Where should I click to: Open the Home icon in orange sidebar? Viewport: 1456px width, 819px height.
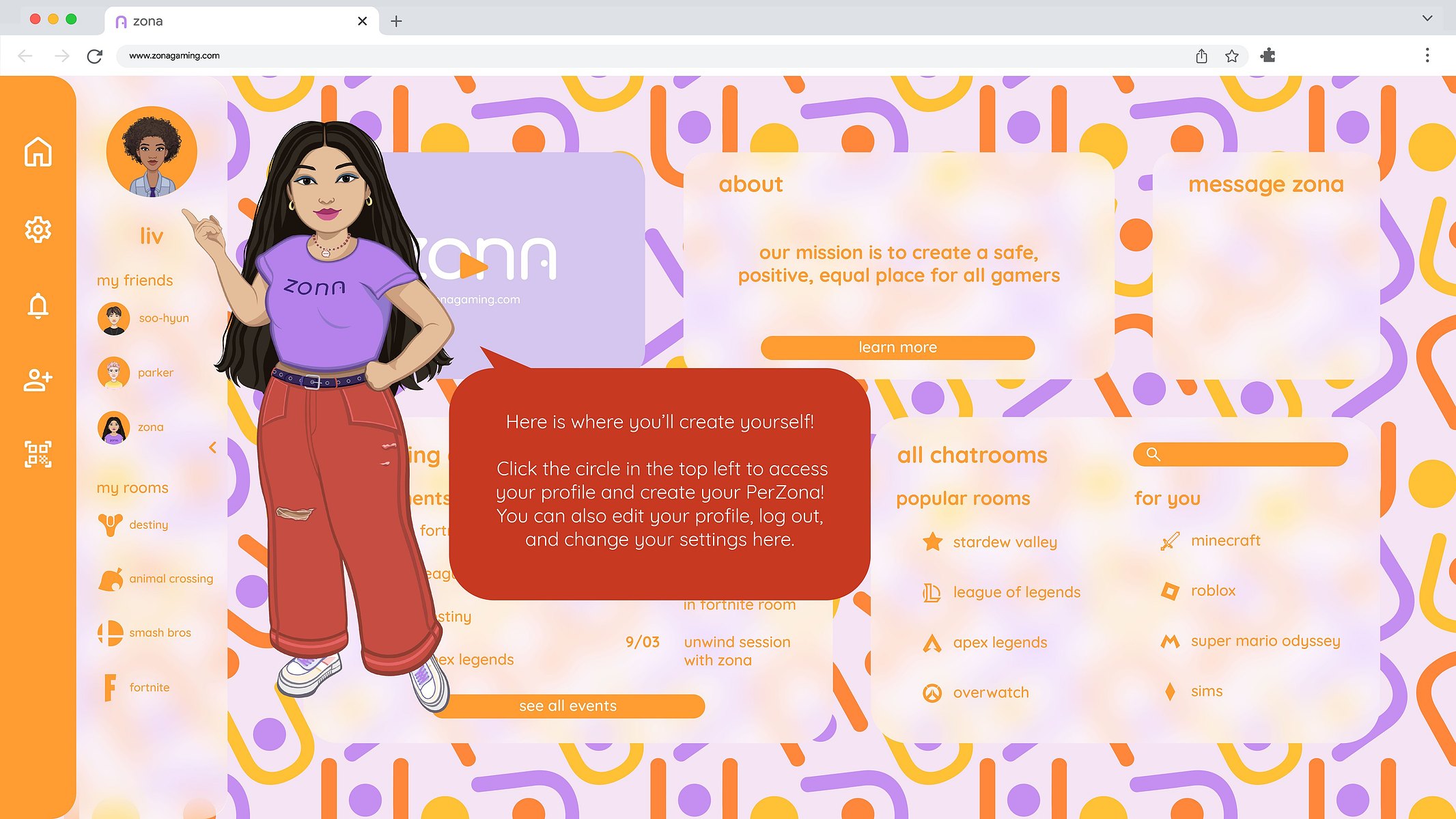click(38, 152)
